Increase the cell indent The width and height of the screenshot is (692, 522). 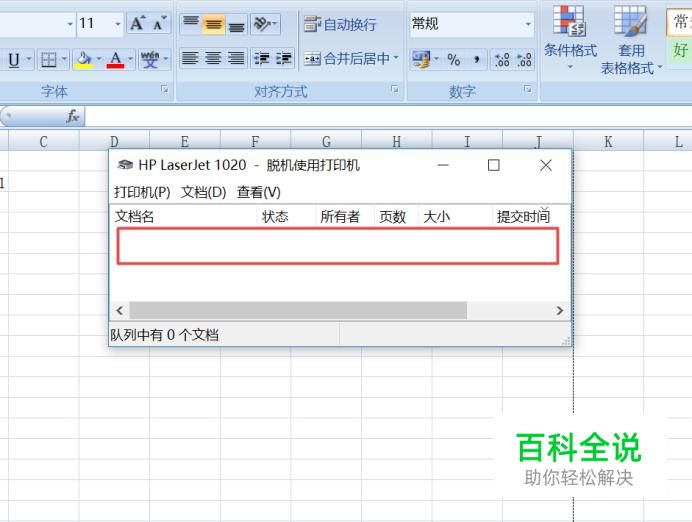[x=283, y=58]
